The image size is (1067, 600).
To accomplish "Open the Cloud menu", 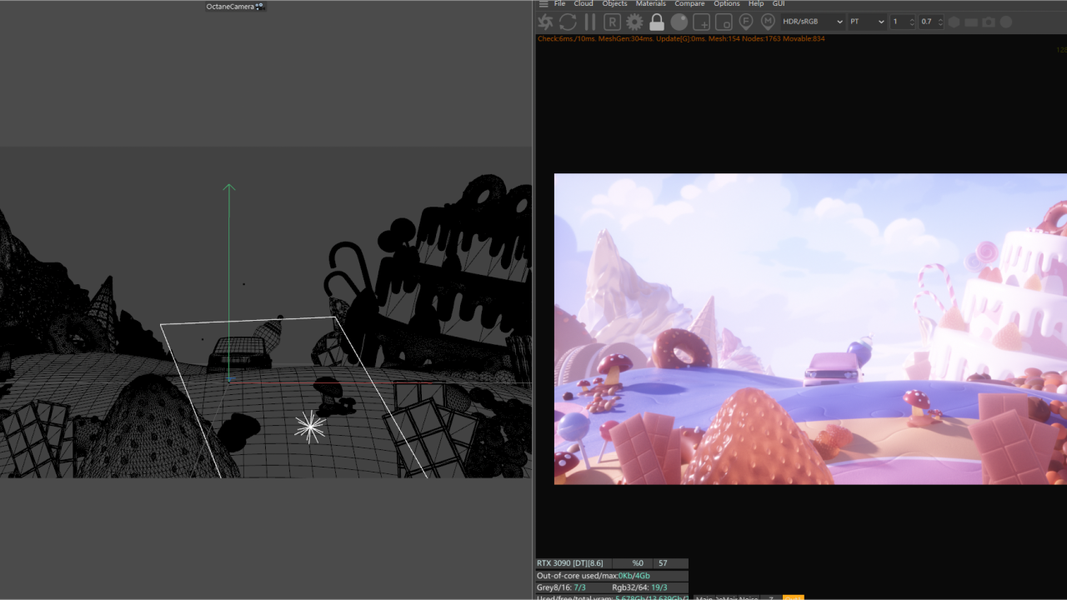I will 583,3.
